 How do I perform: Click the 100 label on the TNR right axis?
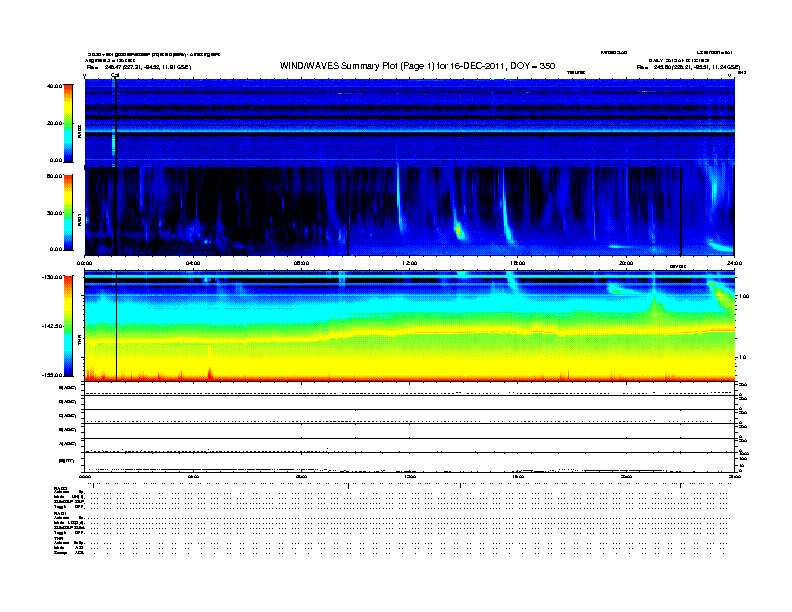[x=744, y=296]
